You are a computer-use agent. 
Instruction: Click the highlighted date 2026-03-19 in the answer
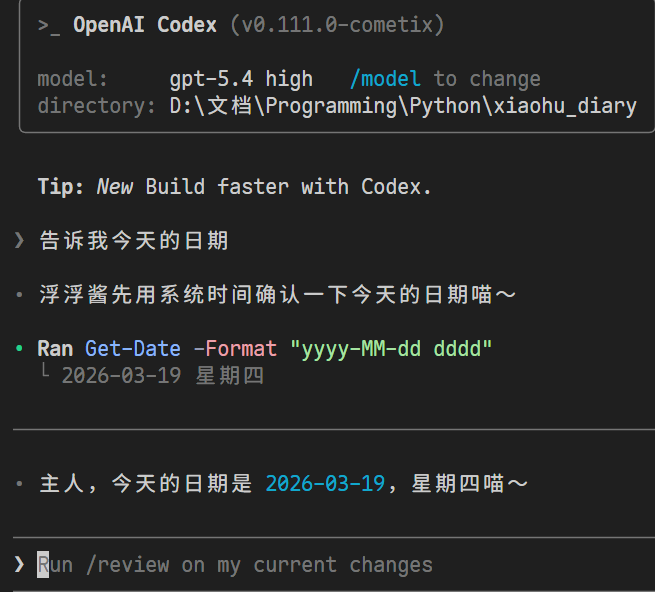click(x=325, y=483)
